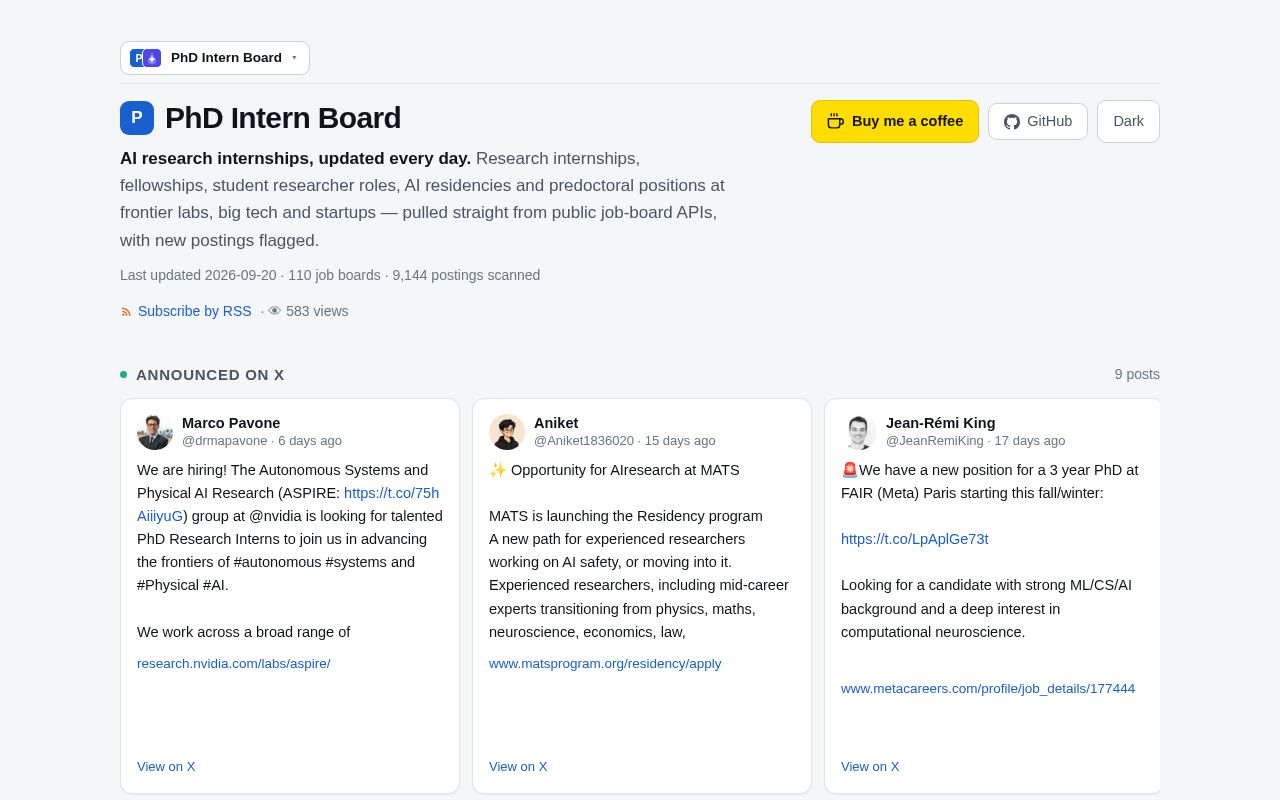Click the PhD Intern Board page title
The height and width of the screenshot is (800, 1280).
click(x=283, y=118)
